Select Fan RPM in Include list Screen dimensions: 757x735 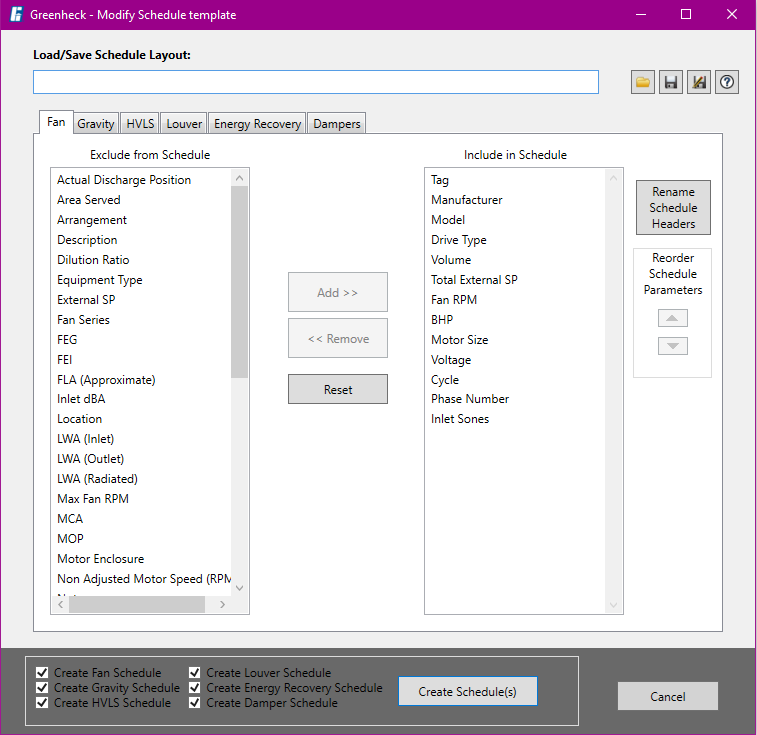pyautogui.click(x=454, y=299)
